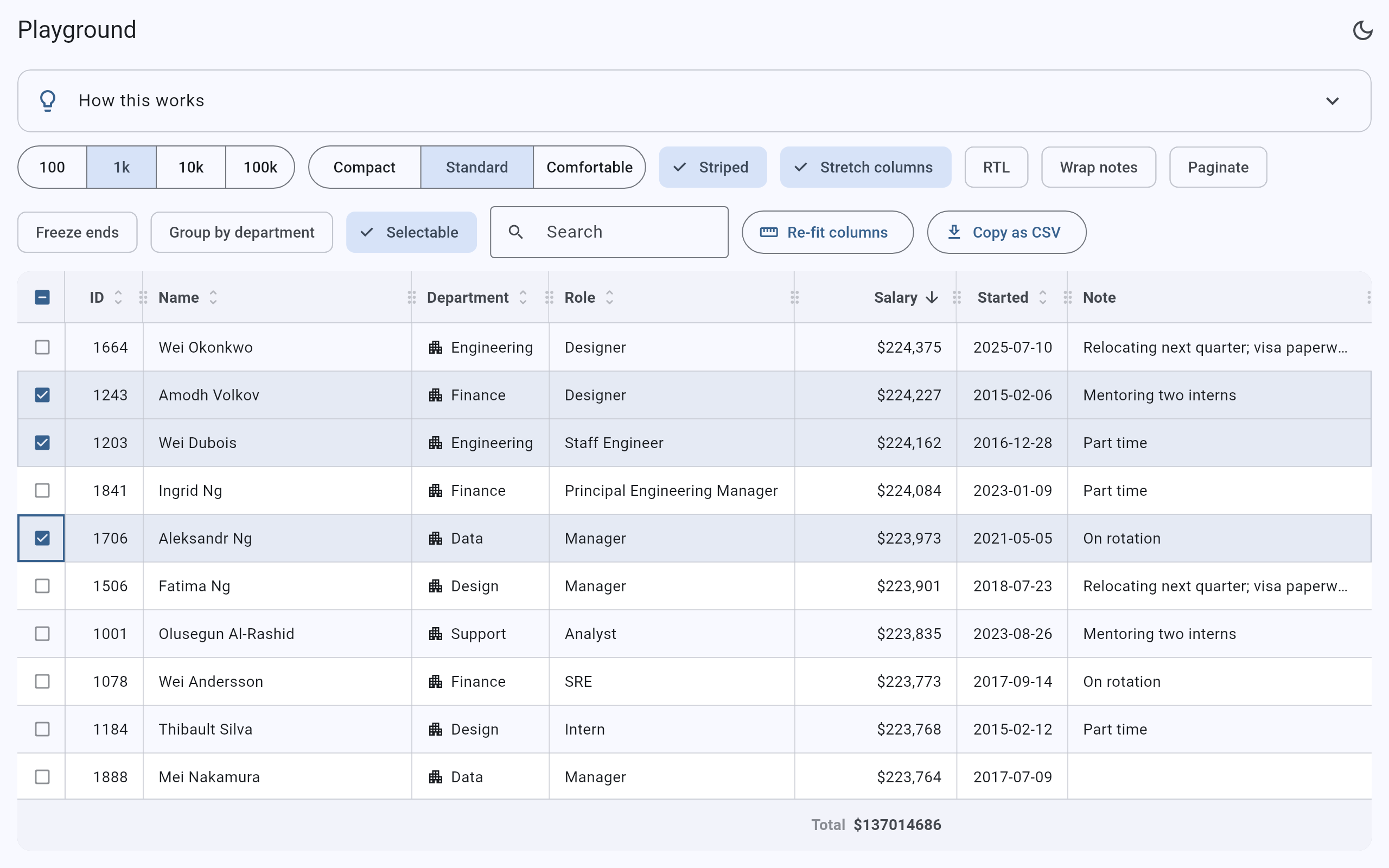Viewport: 1389px width, 868px height.
Task: Uncheck the row for Amodh Volkov
Action: tap(42, 395)
